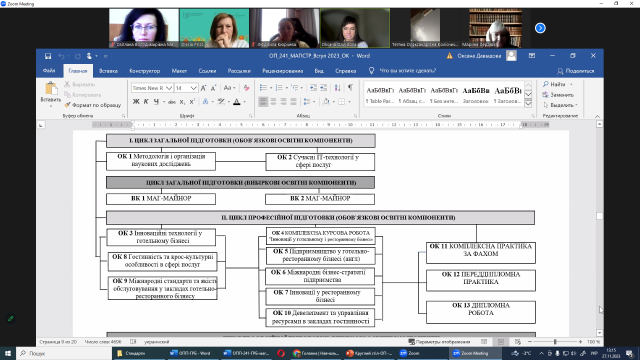
Task: Click the Поделиться button
Action: [576, 71]
